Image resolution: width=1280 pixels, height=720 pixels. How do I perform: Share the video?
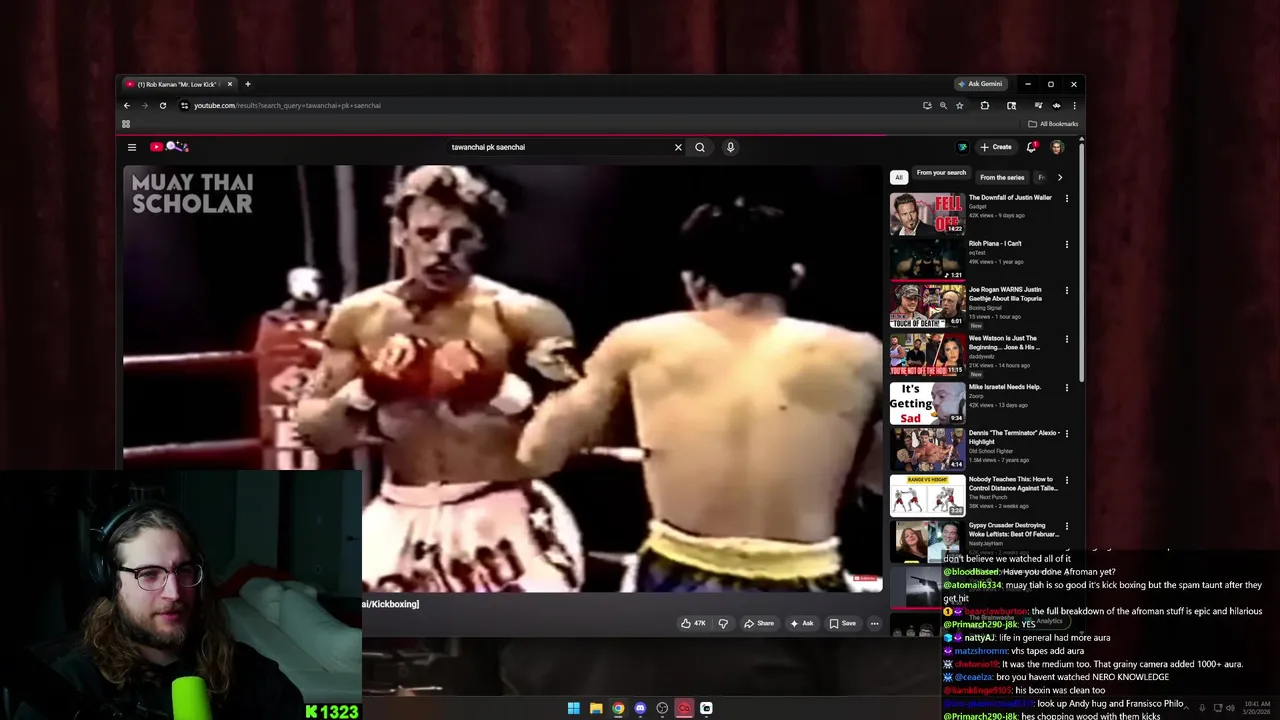[x=759, y=623]
